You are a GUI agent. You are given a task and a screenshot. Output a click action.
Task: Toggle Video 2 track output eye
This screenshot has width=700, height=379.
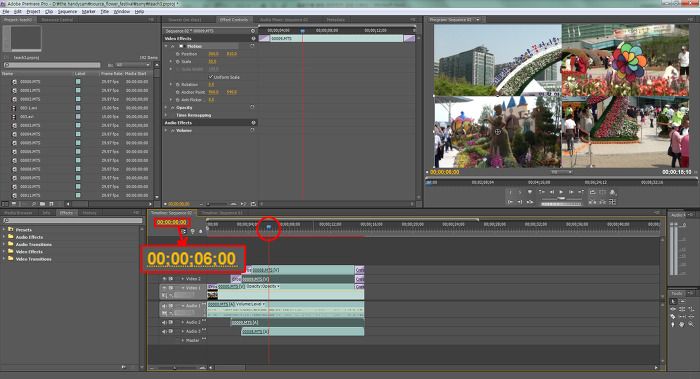coord(164,279)
